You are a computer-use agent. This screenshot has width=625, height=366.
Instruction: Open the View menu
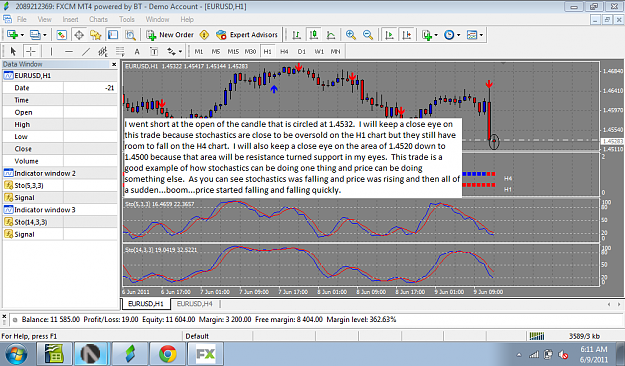pos(45,19)
